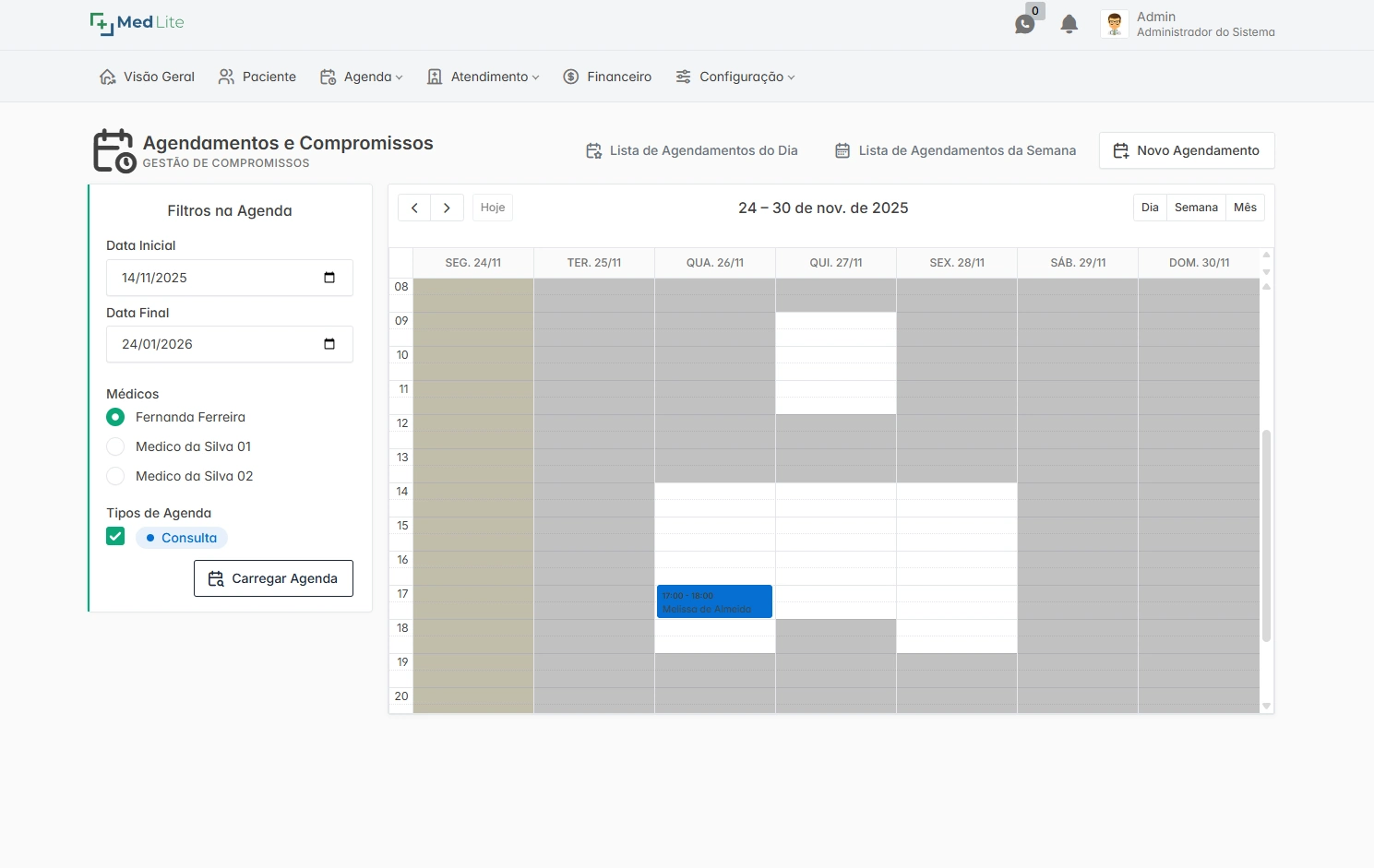Click the Carregar Agenda button
1374x868 pixels.
pos(273,578)
